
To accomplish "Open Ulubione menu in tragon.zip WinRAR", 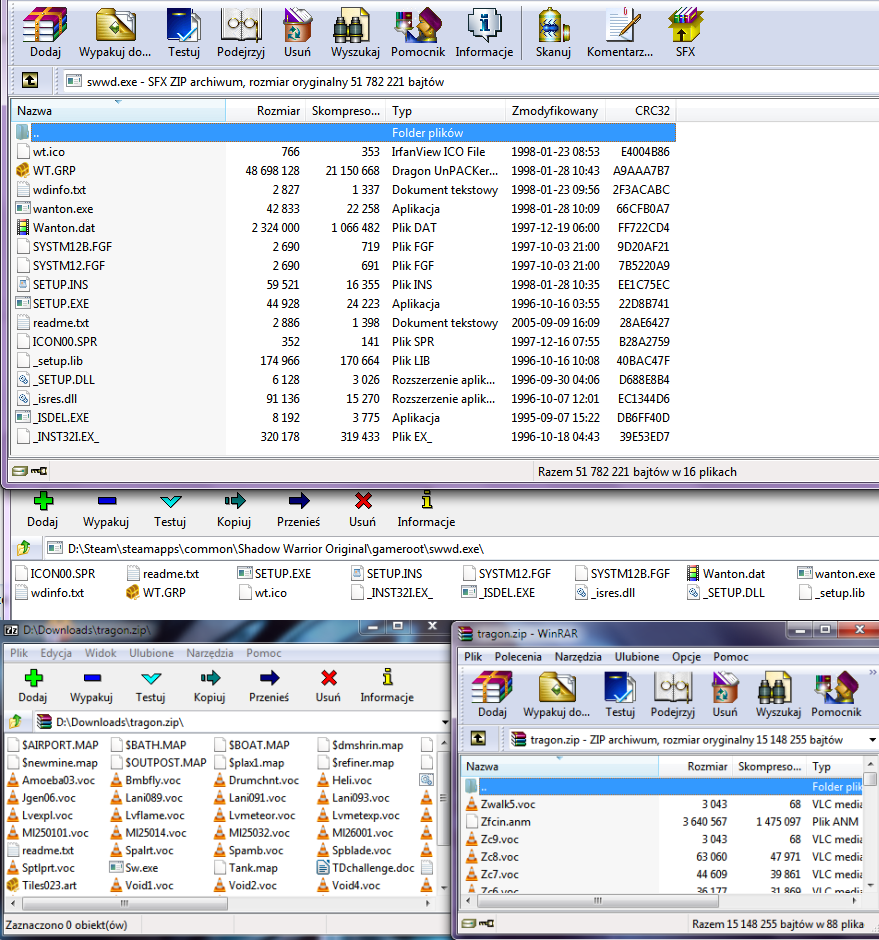I will (637, 656).
